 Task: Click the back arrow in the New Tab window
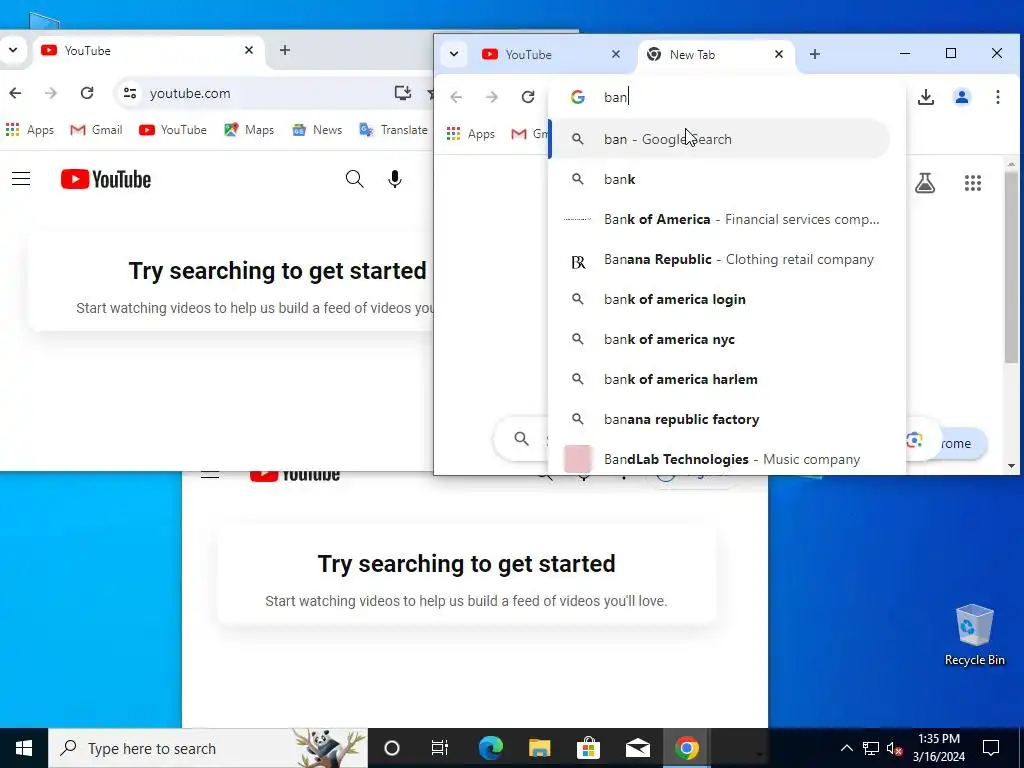[456, 97]
